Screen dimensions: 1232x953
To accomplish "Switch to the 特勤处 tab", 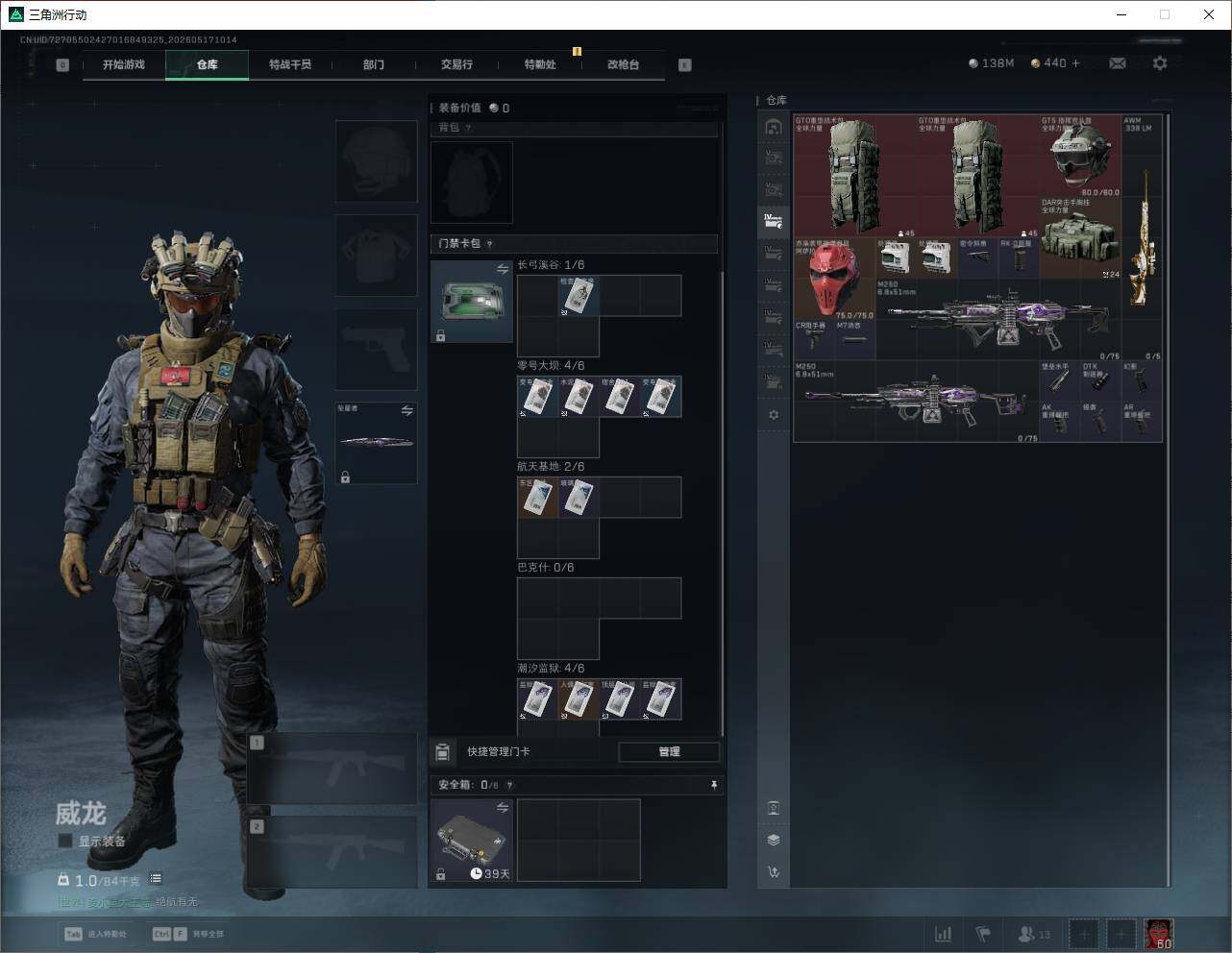I will (540, 64).
